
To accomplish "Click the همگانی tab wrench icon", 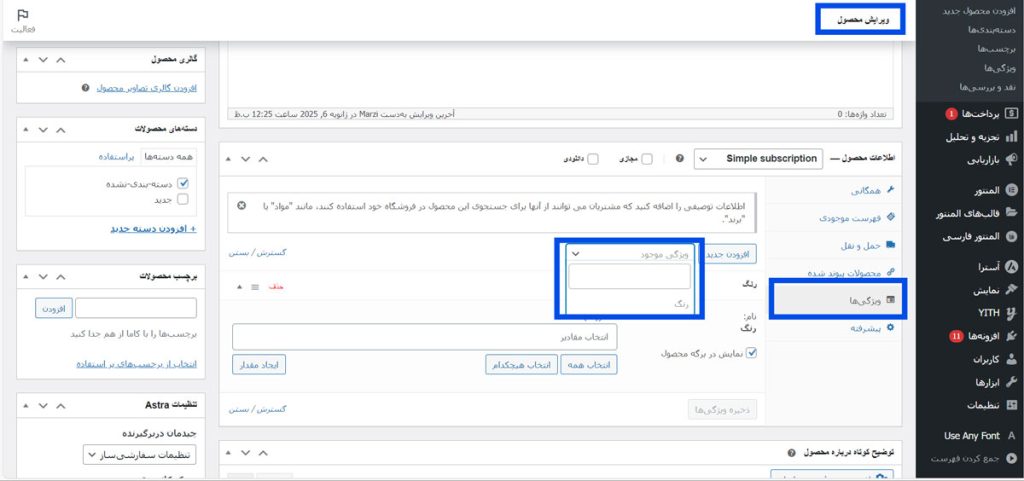I will [x=889, y=191].
